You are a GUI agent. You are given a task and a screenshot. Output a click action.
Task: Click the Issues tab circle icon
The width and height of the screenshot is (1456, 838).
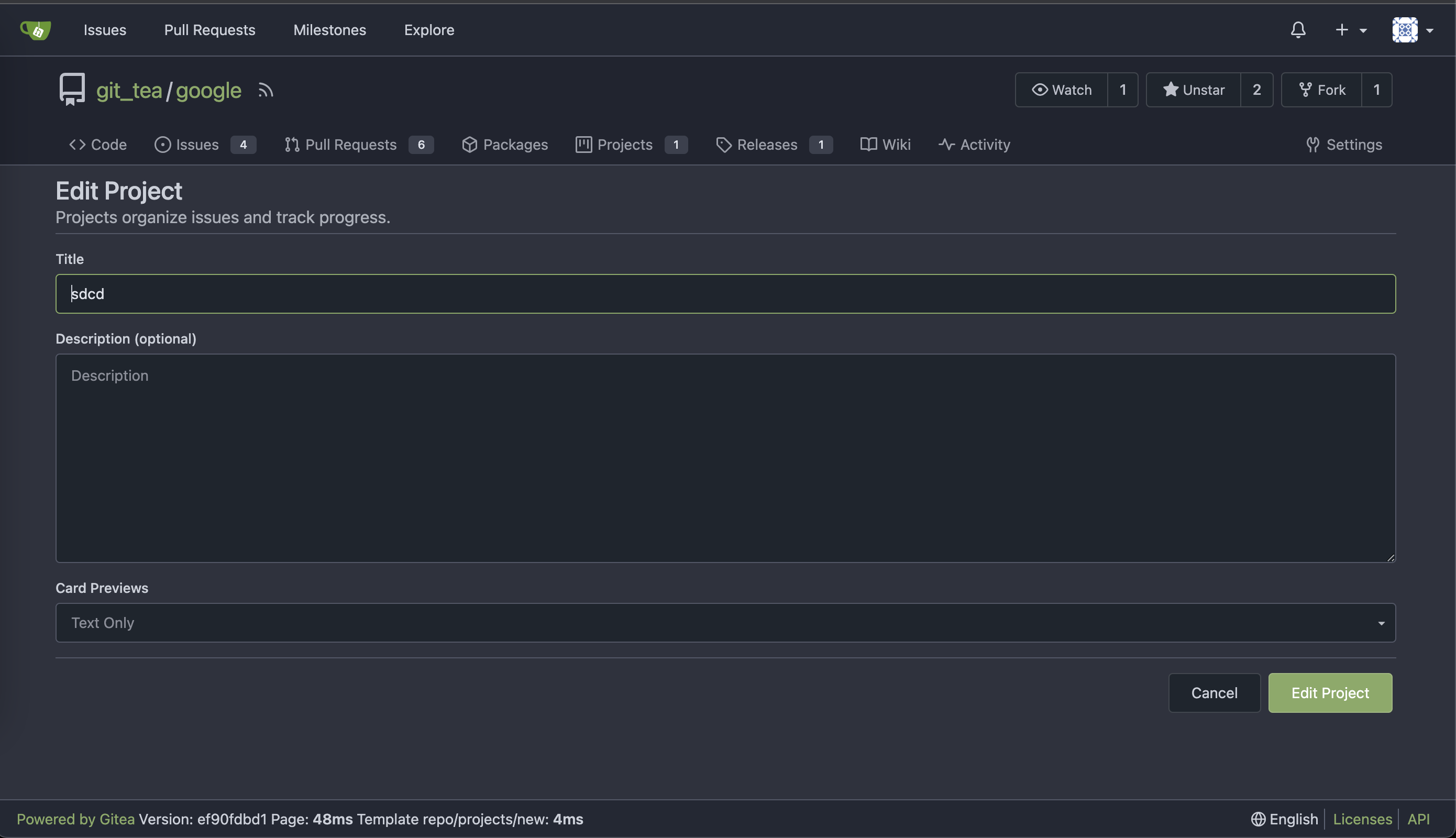162,145
